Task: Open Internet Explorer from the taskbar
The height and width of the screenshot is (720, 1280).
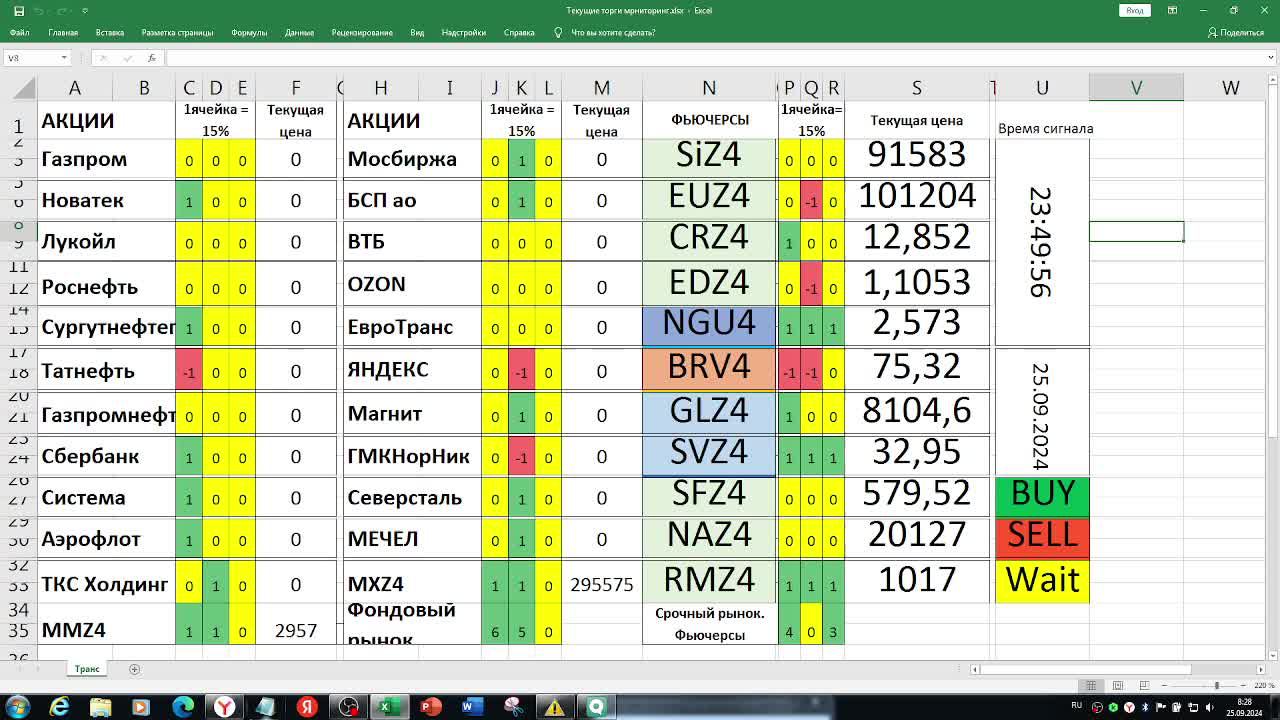Action: click(x=60, y=707)
